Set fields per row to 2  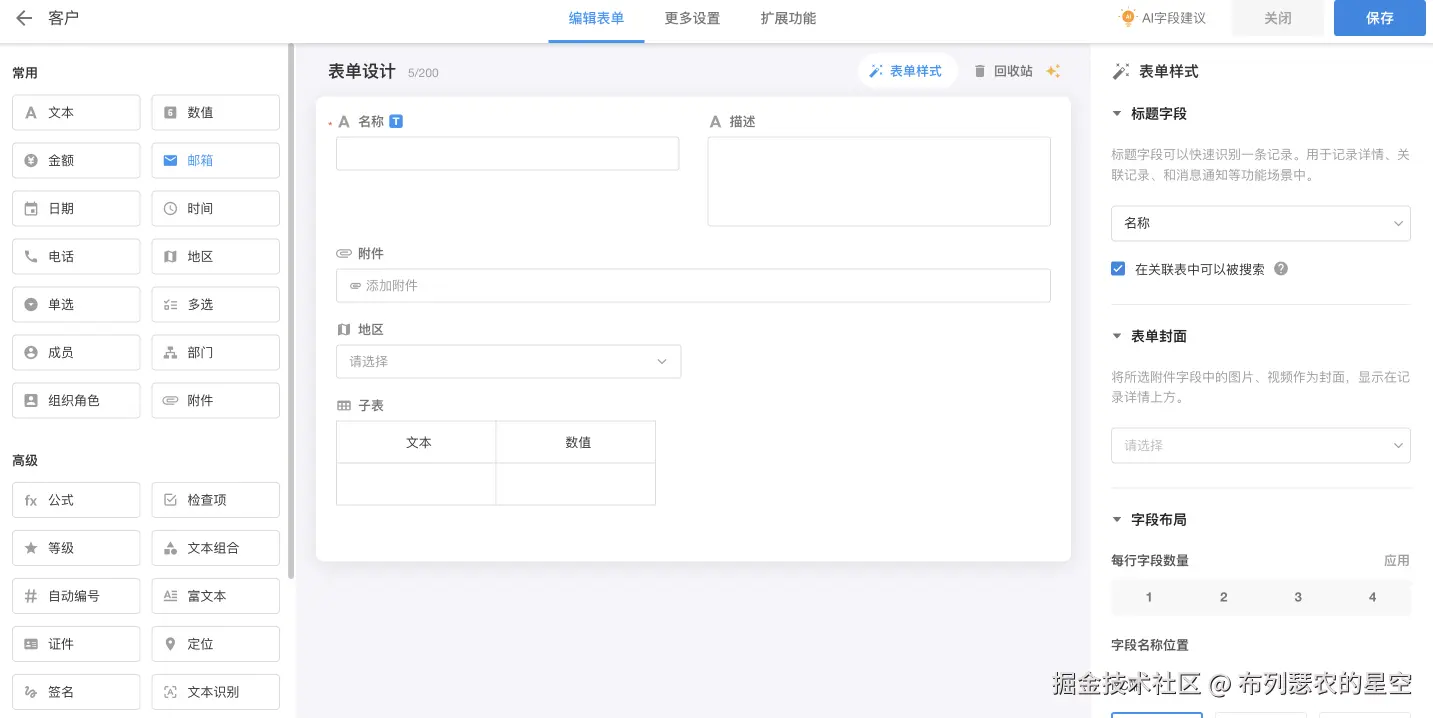tap(1223, 597)
